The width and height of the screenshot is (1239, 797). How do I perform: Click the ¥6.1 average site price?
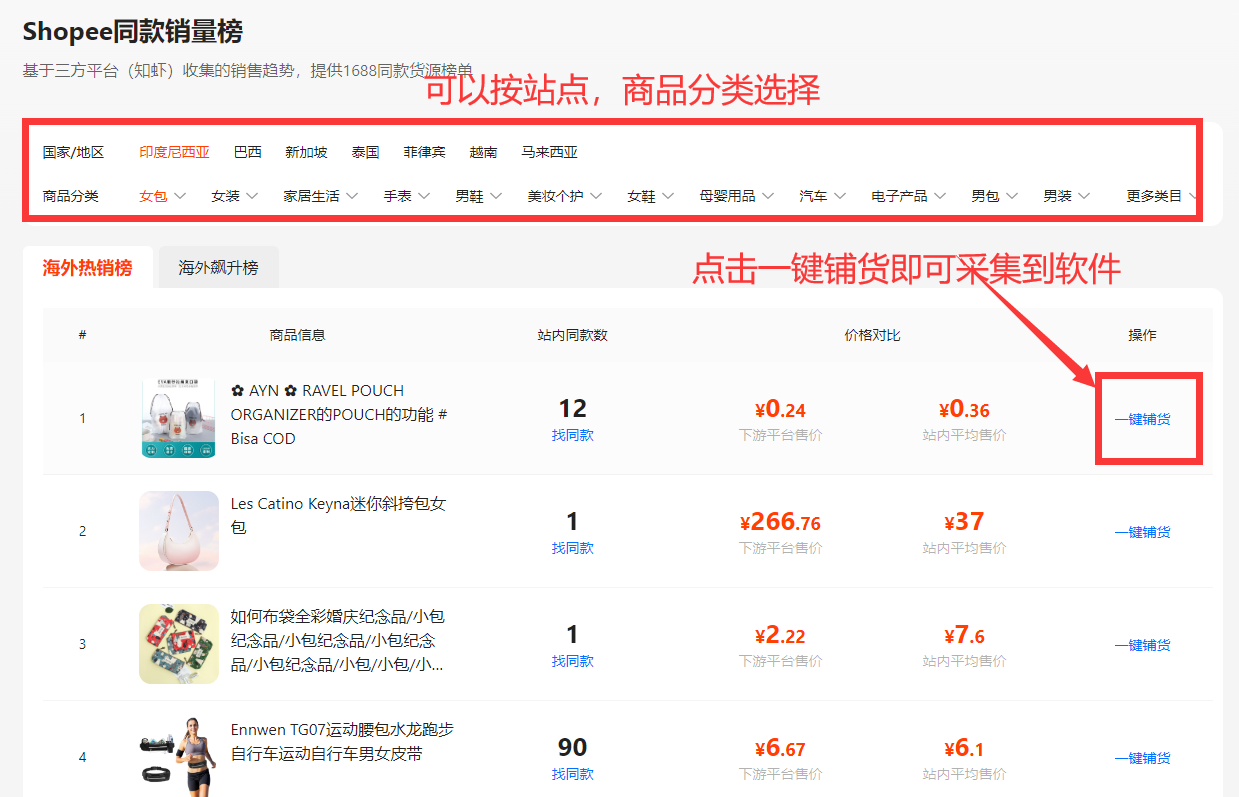964,748
